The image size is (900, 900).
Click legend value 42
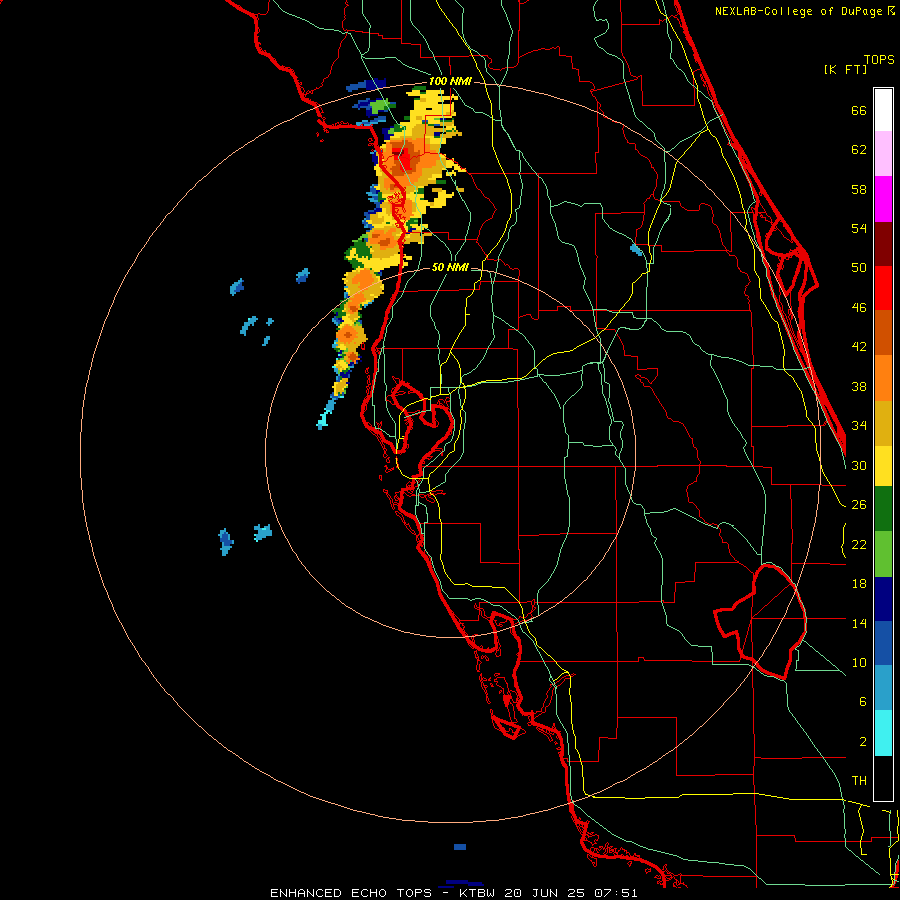[859, 347]
